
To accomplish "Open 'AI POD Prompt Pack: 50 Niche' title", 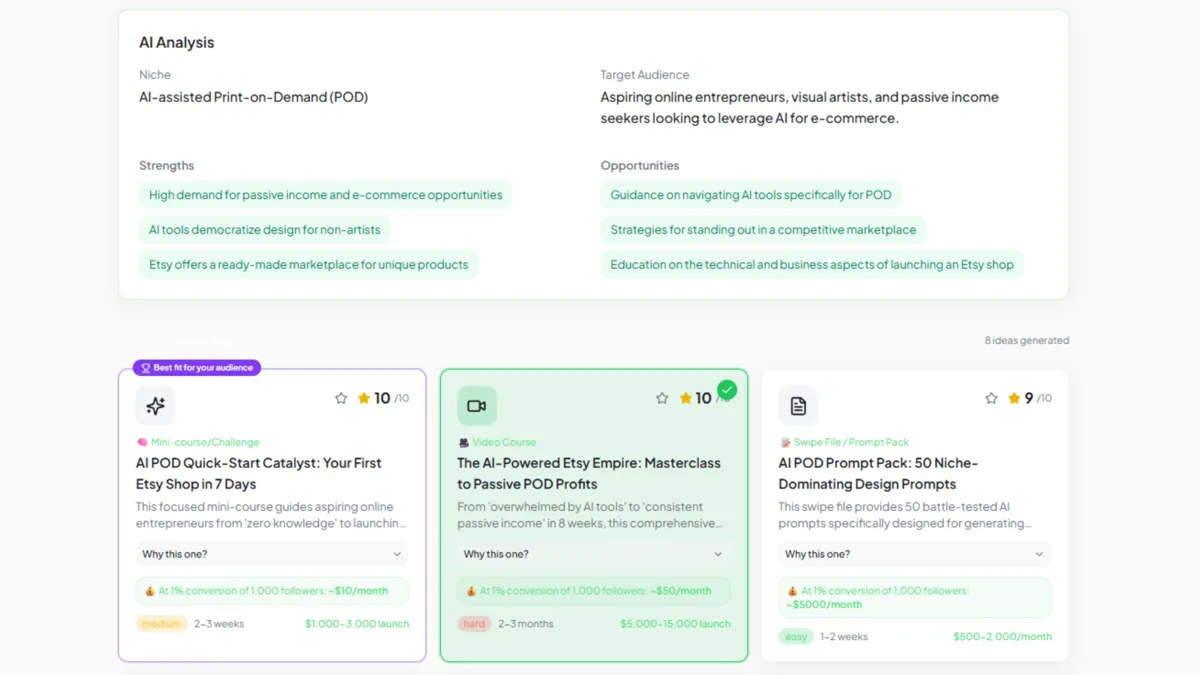I will [879, 473].
